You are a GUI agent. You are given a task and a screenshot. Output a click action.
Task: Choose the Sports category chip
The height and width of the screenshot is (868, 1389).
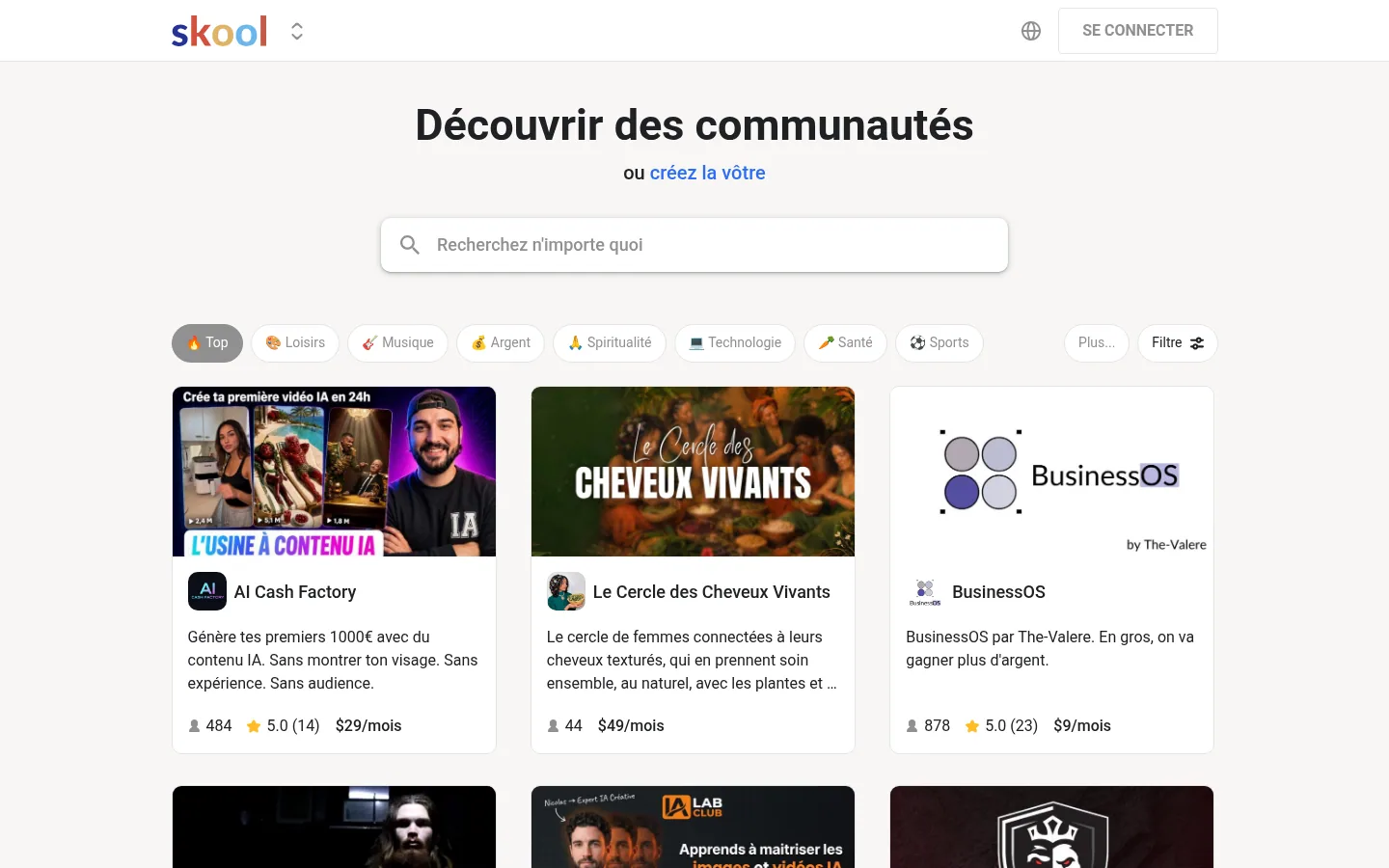pyautogui.click(x=940, y=343)
